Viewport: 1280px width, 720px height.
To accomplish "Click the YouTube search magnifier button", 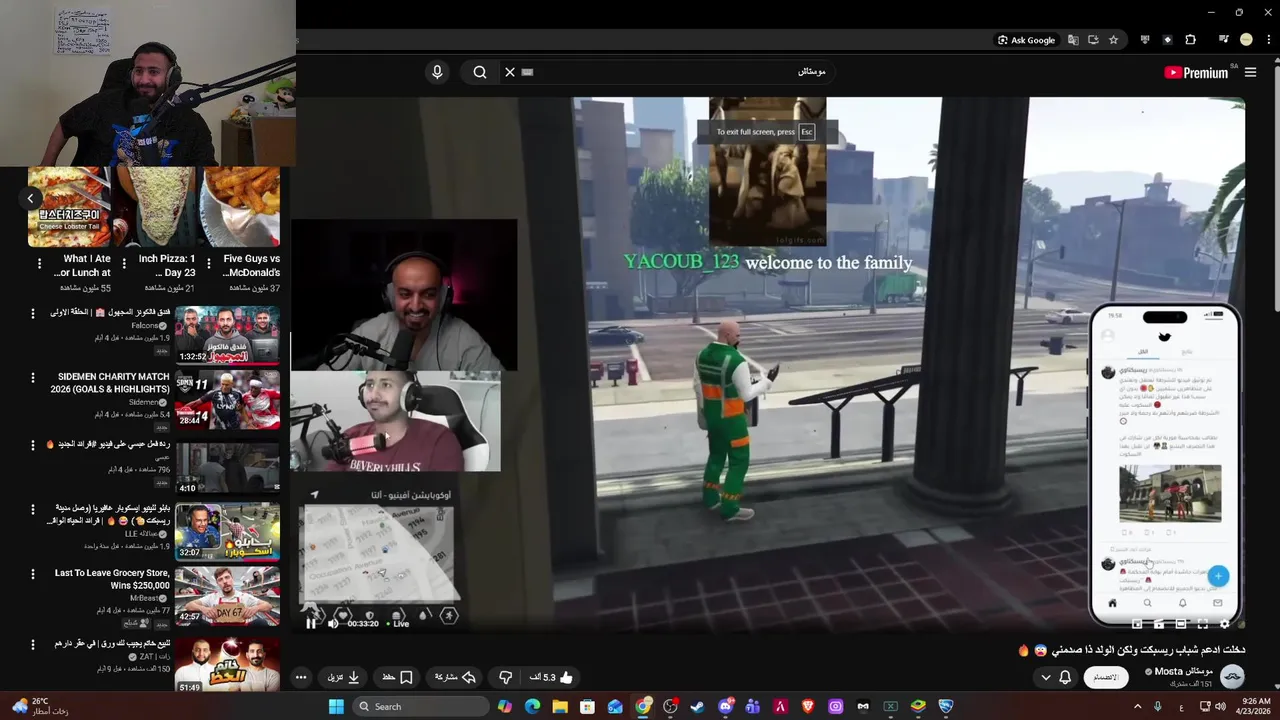I will pyautogui.click(x=480, y=72).
